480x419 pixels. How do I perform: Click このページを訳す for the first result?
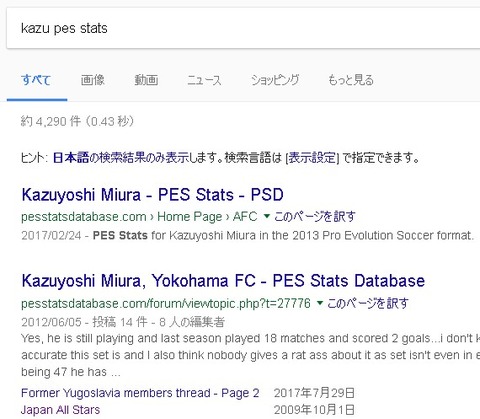point(315,217)
